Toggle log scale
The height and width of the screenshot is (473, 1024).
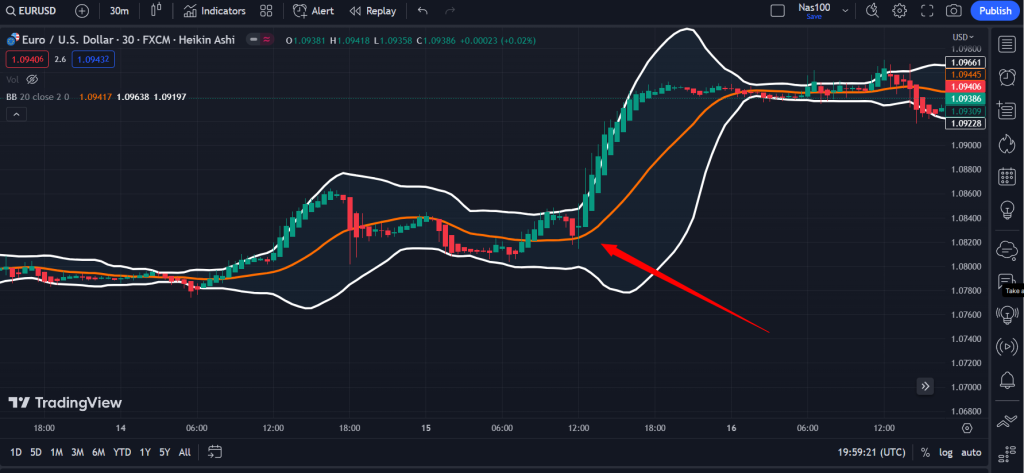pyautogui.click(x=946, y=452)
